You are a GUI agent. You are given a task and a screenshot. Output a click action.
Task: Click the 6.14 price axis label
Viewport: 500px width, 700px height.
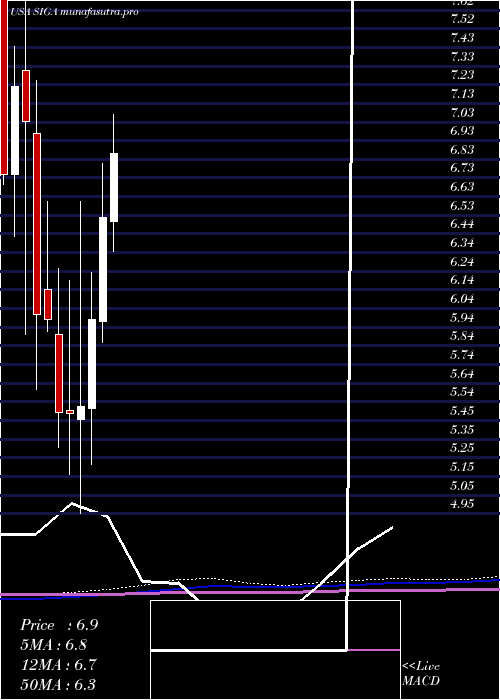pos(462,280)
